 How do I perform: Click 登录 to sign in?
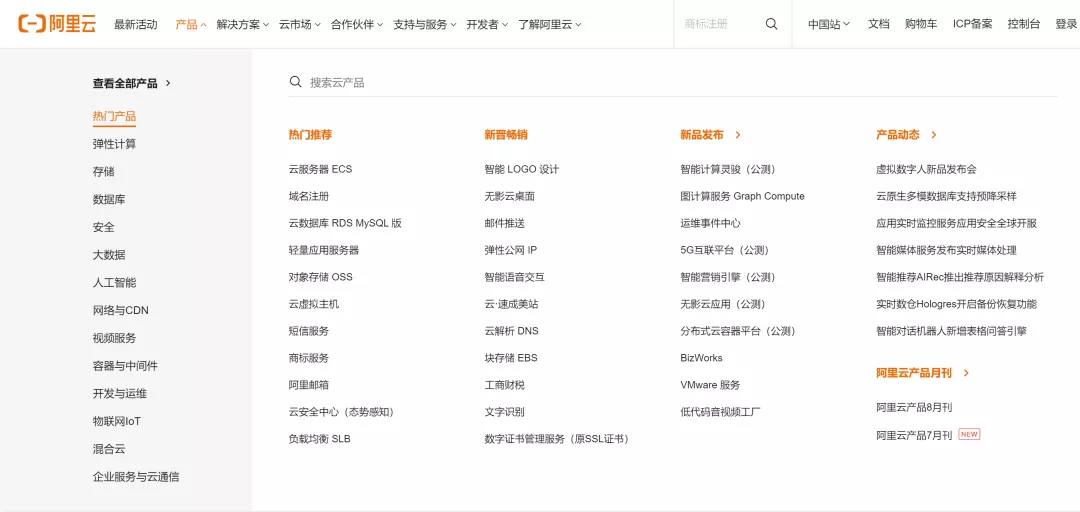1066,24
